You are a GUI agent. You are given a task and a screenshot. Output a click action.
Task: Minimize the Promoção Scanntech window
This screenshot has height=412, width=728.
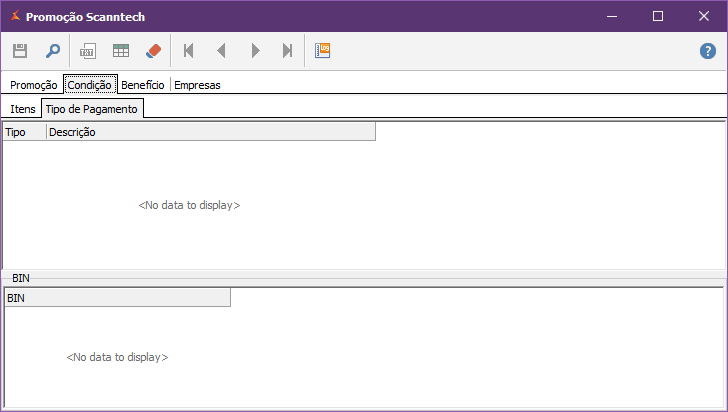tap(612, 16)
